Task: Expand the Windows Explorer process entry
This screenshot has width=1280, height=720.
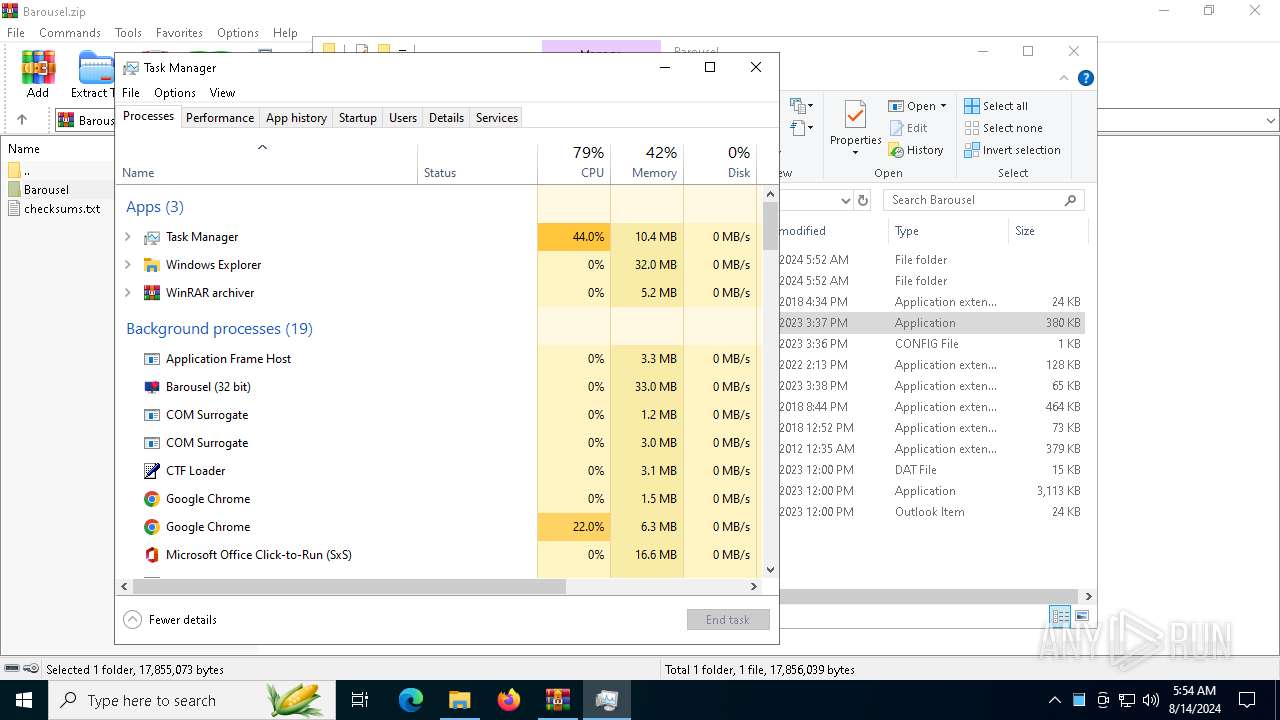Action: click(128, 265)
